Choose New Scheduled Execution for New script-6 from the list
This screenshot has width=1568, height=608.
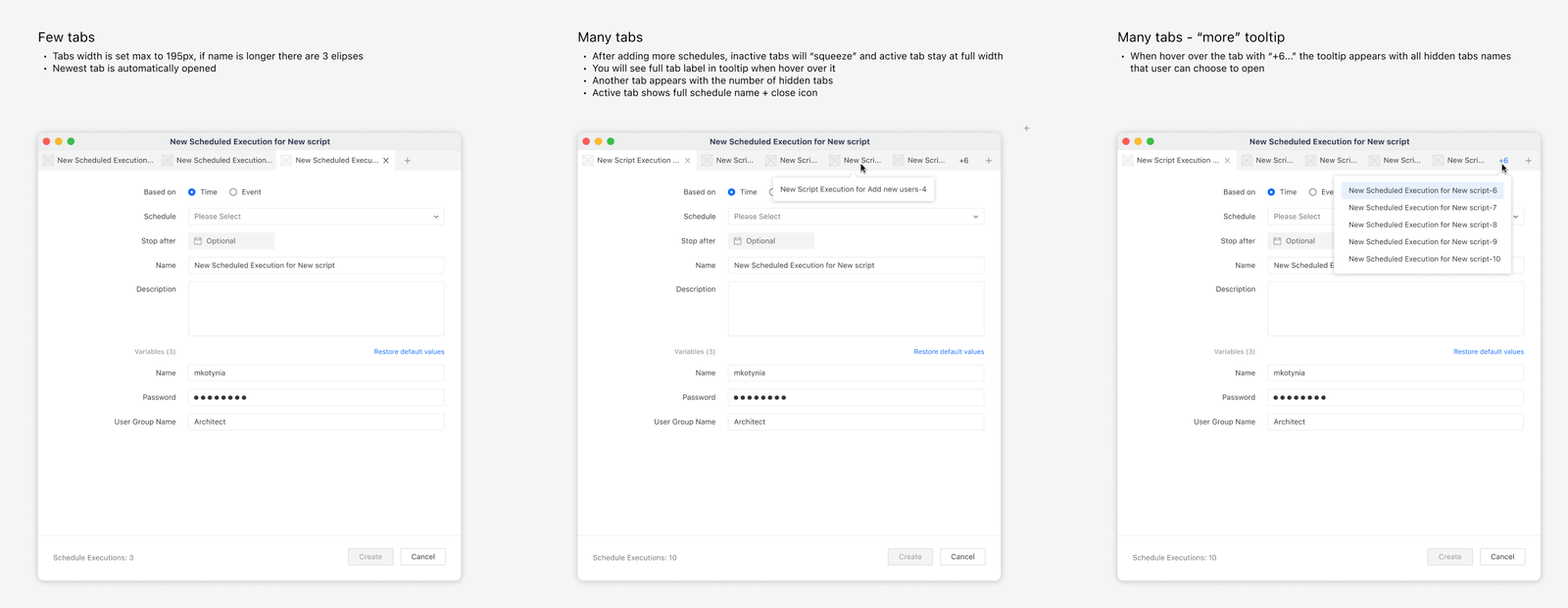tap(1422, 190)
